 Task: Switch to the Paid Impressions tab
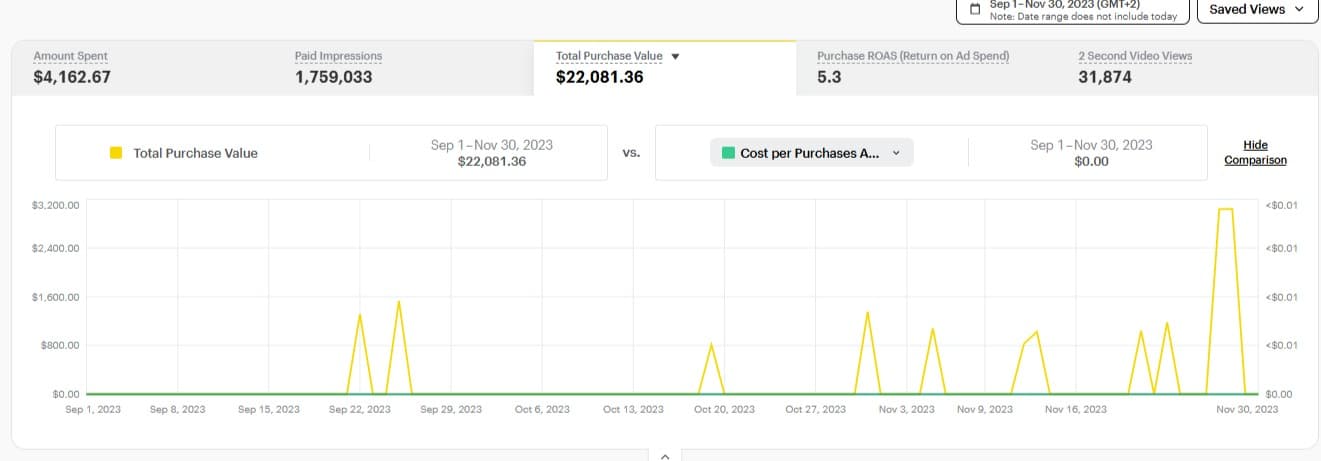(338, 67)
